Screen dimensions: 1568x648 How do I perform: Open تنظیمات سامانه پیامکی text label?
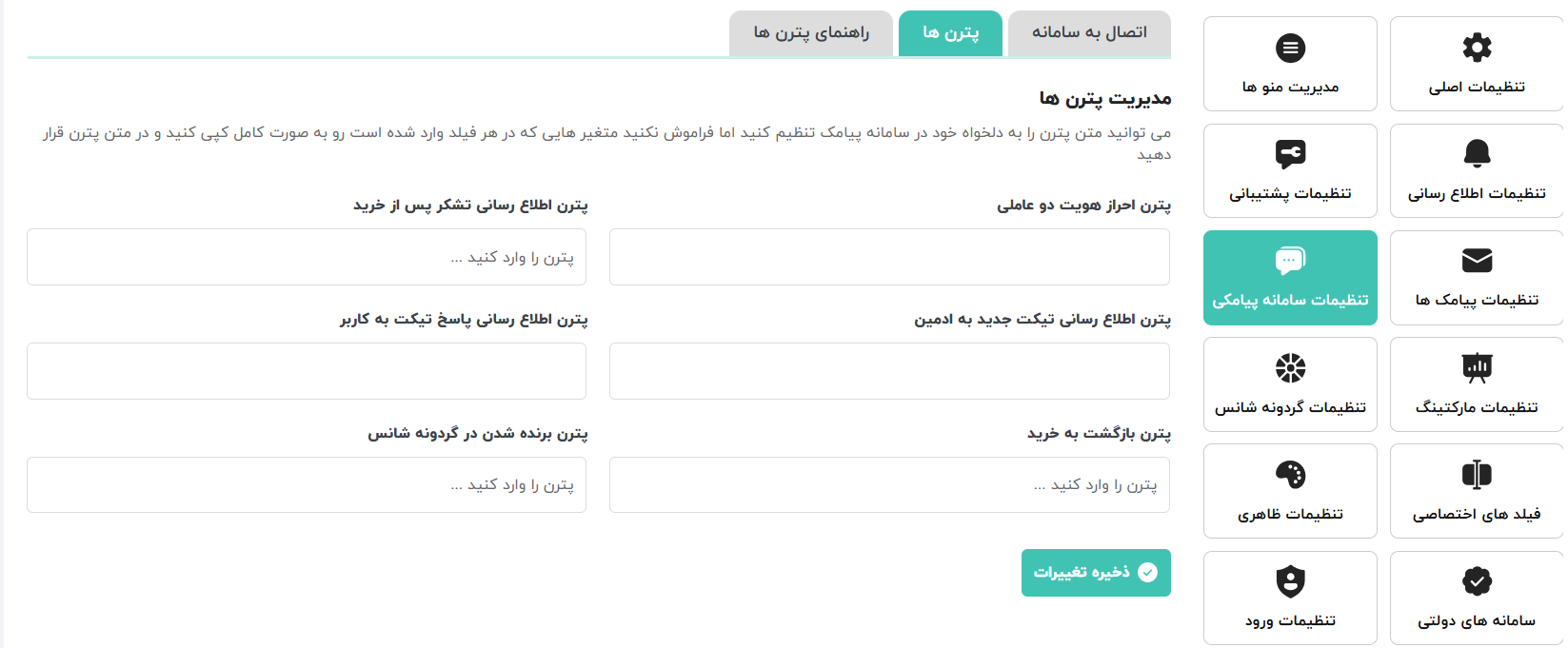pyautogui.click(x=1290, y=300)
